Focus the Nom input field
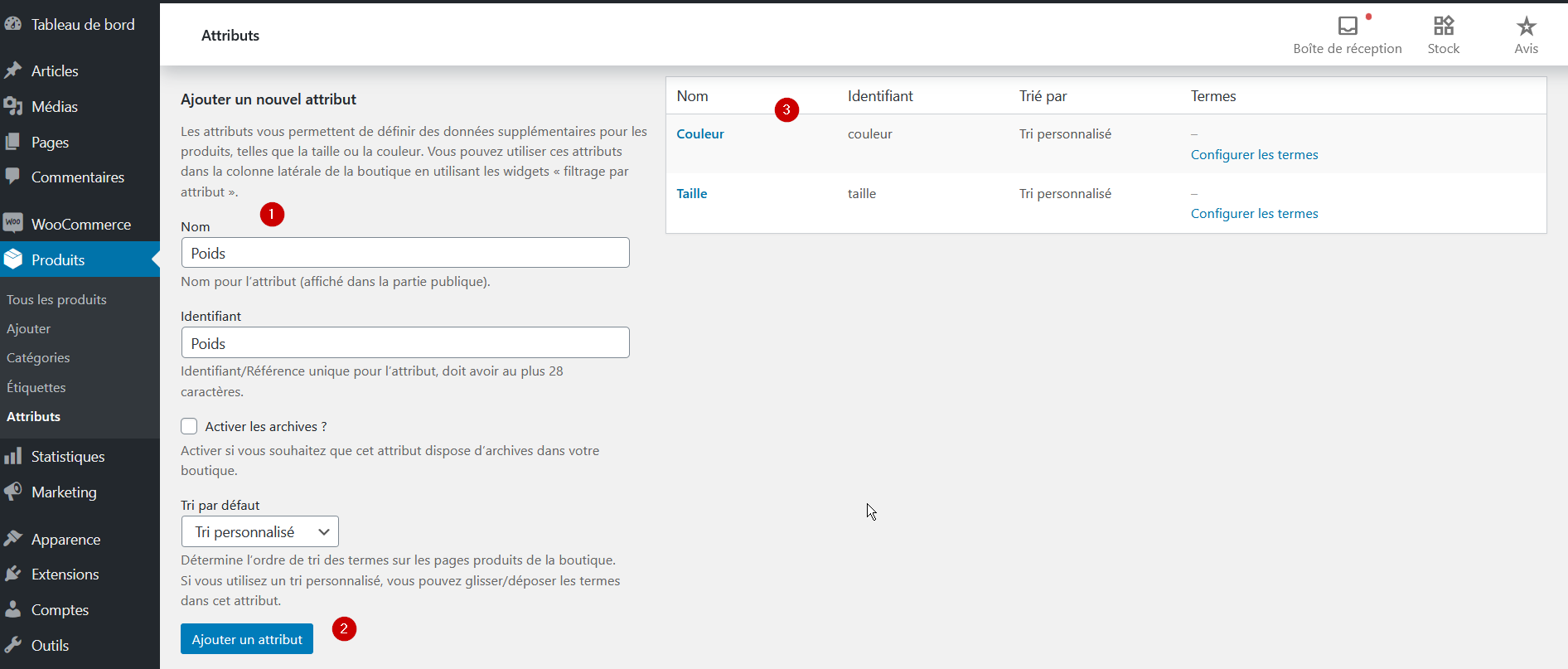1568x669 pixels. 405,253
